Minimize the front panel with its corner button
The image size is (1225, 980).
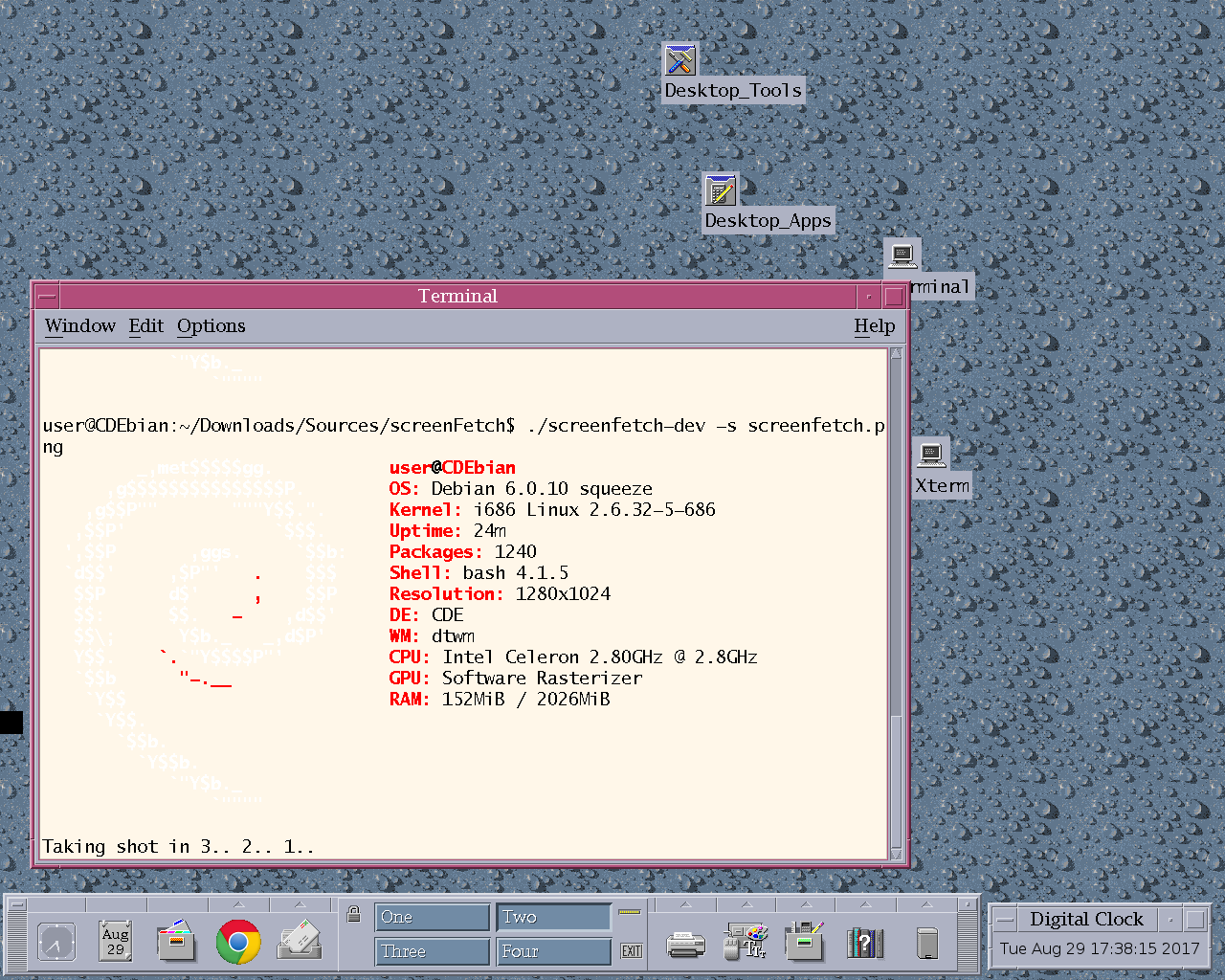[x=969, y=904]
